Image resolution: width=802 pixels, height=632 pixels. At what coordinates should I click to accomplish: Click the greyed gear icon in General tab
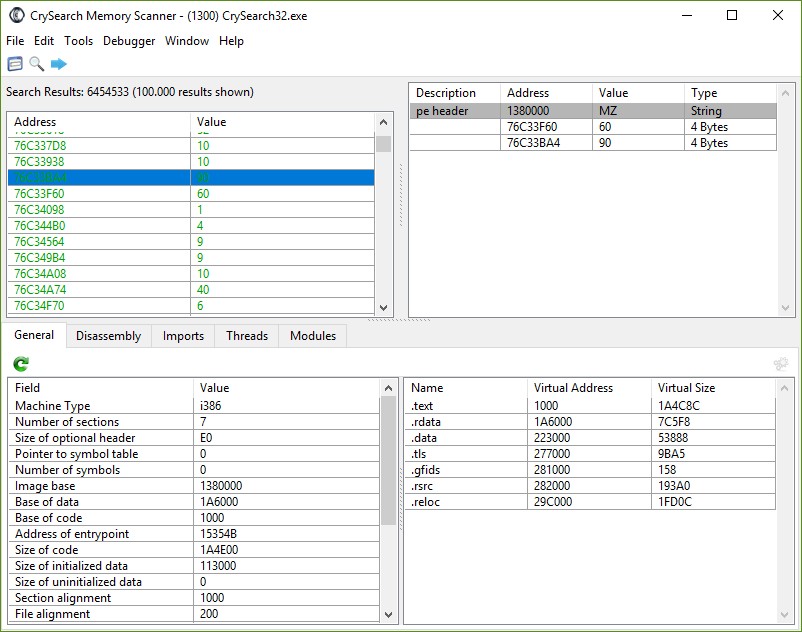[x=781, y=364]
